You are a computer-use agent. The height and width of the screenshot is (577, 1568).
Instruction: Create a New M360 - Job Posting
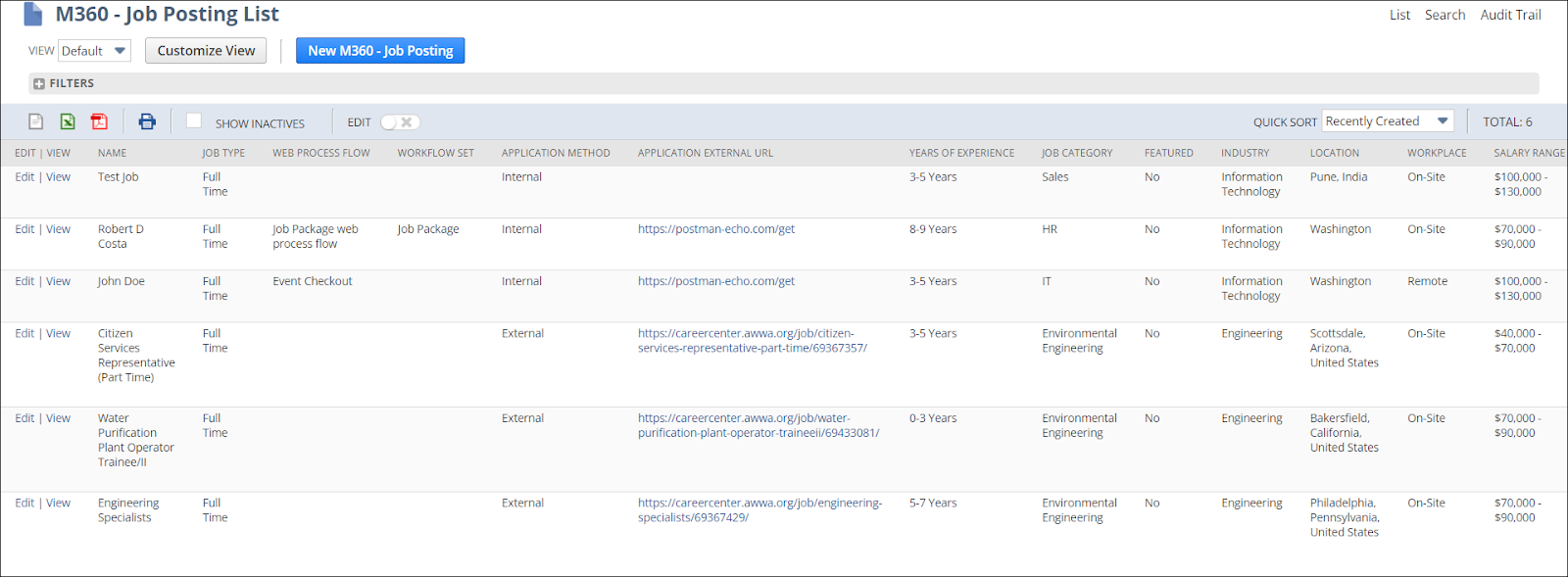pyautogui.click(x=380, y=51)
